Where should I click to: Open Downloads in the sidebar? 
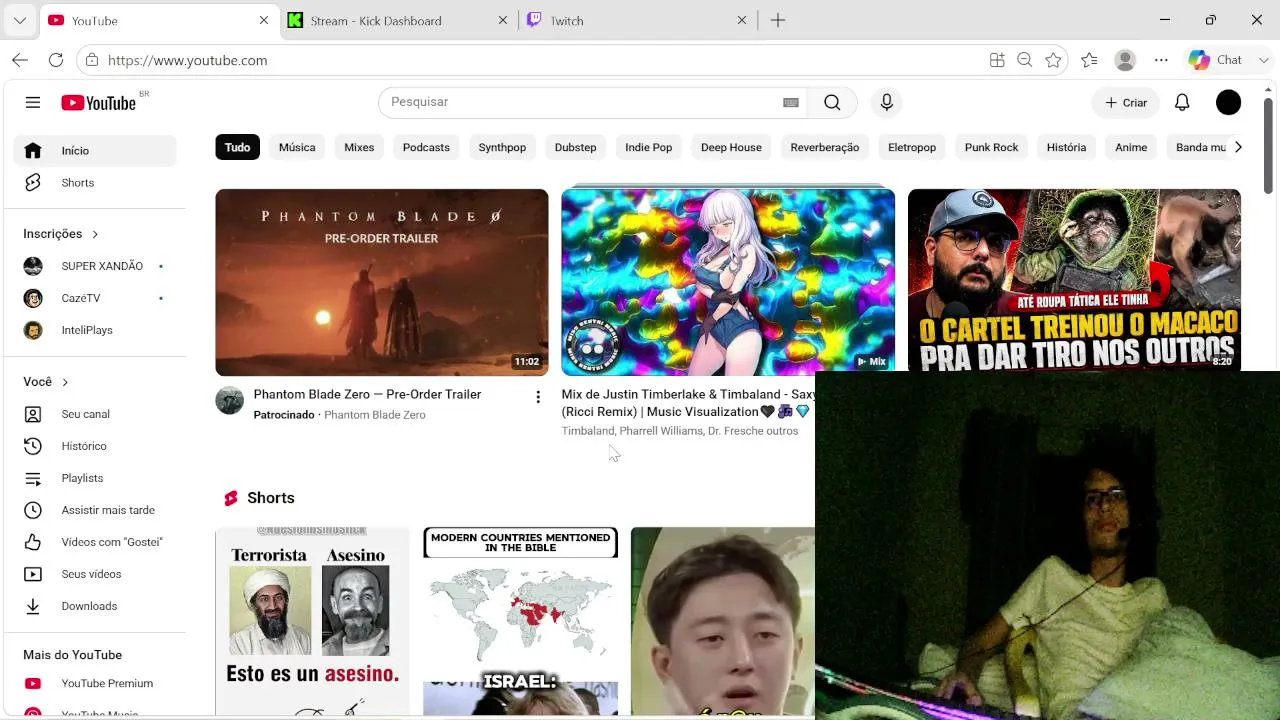click(95, 606)
